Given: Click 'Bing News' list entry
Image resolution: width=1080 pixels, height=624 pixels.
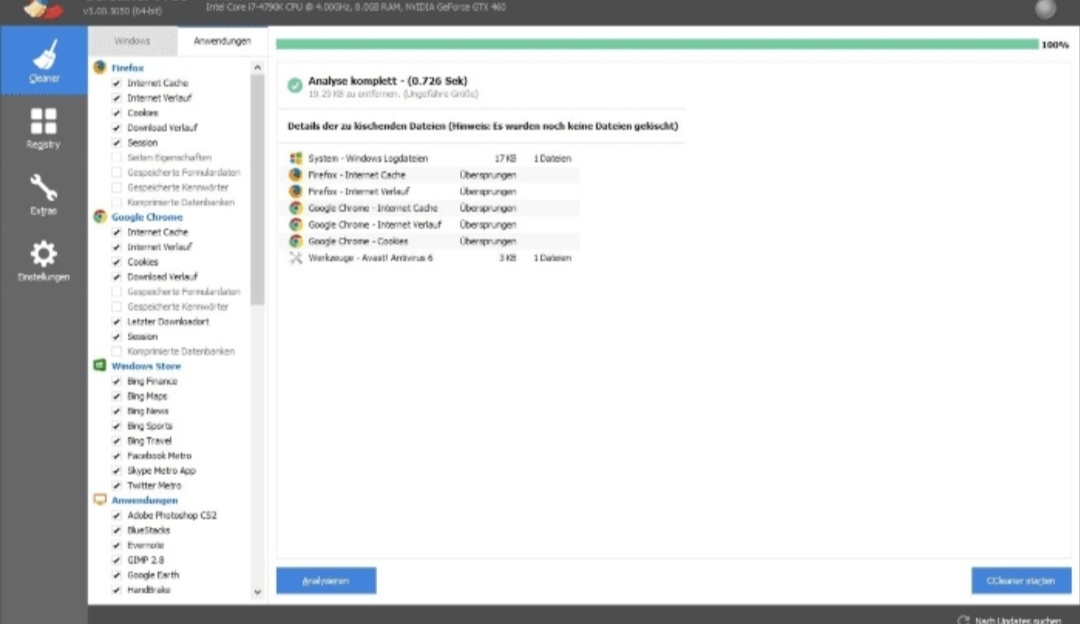Looking at the screenshot, I should tap(147, 410).
